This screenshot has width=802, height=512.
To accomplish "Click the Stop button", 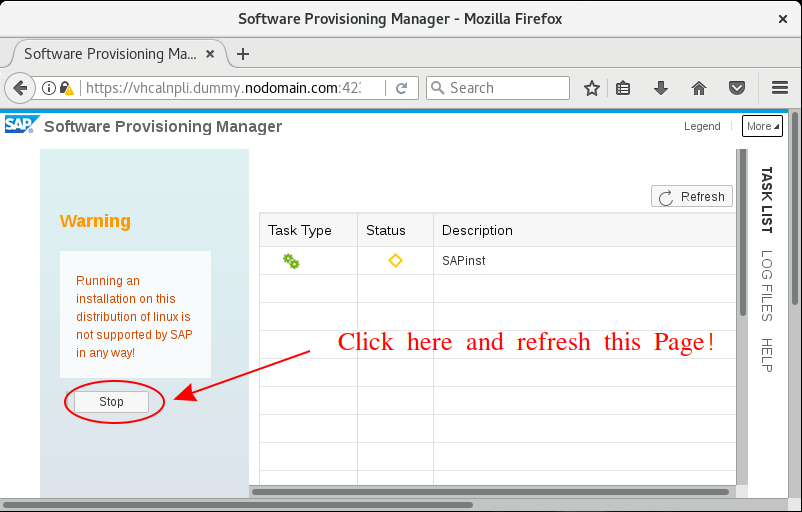I will pos(112,402).
